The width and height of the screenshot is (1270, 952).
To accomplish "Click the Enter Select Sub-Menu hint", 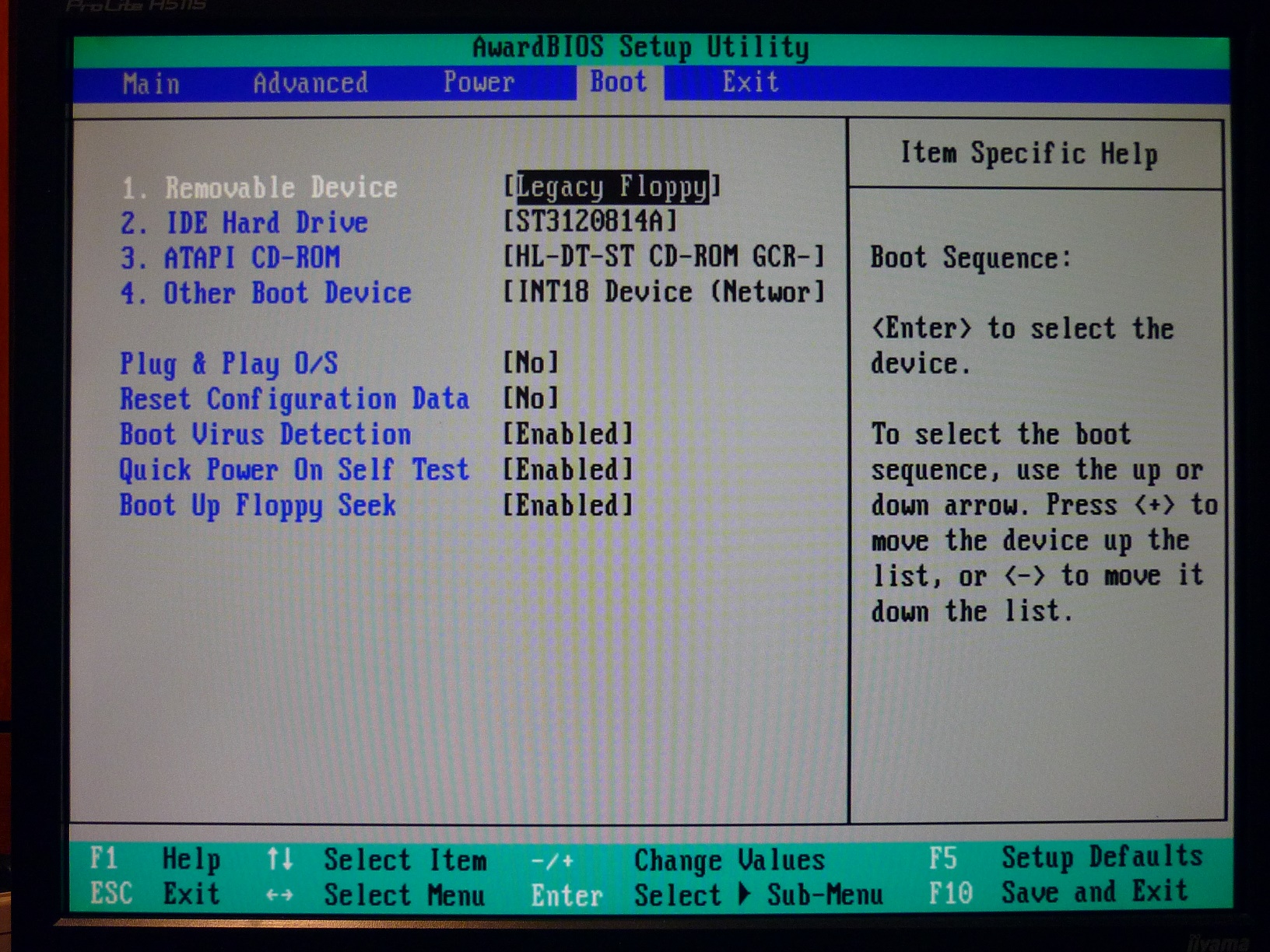I will point(707,895).
